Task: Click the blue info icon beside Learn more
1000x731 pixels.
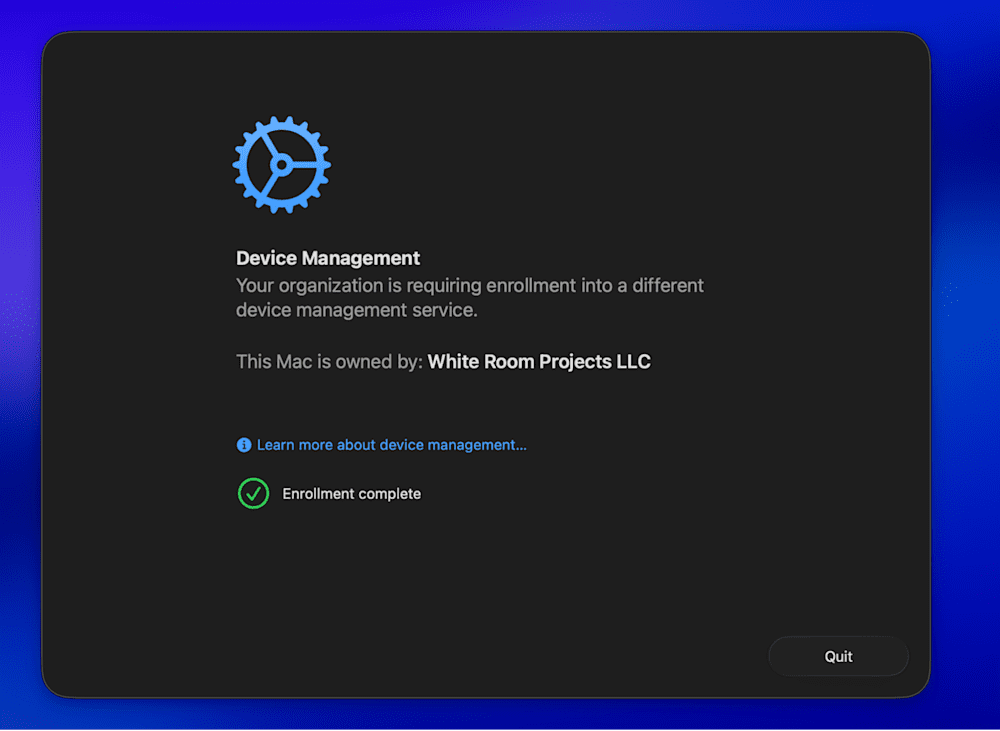Action: pyautogui.click(x=244, y=445)
